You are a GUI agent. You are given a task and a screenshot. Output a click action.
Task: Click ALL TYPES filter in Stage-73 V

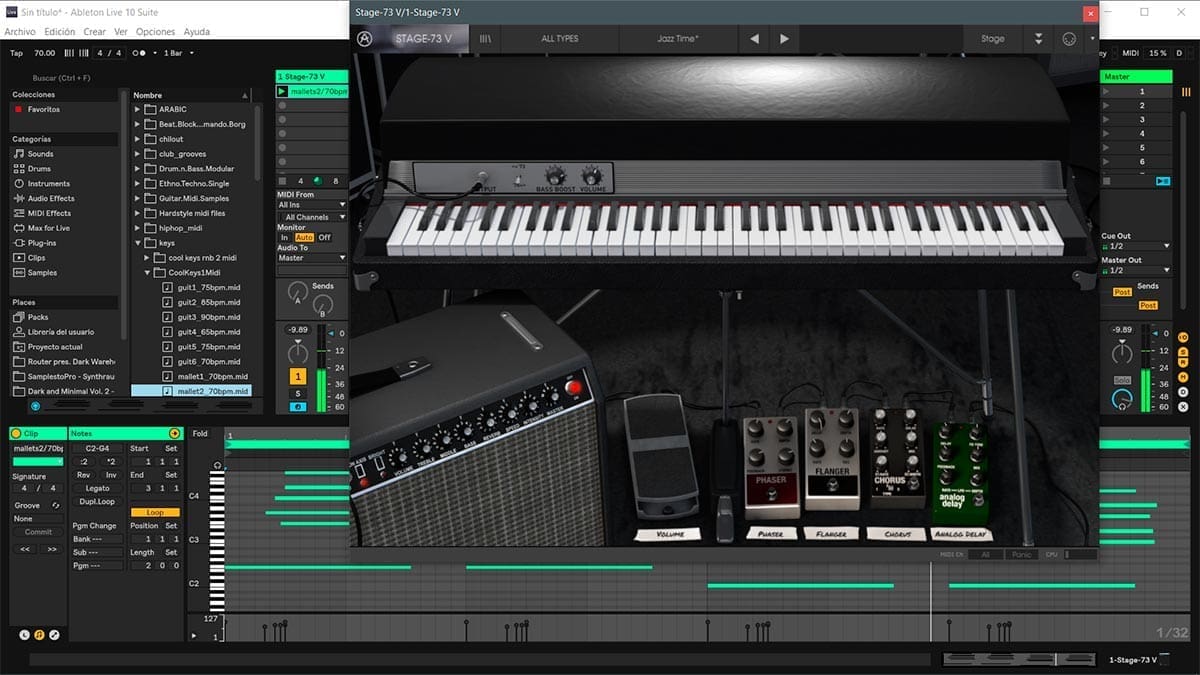tap(560, 39)
